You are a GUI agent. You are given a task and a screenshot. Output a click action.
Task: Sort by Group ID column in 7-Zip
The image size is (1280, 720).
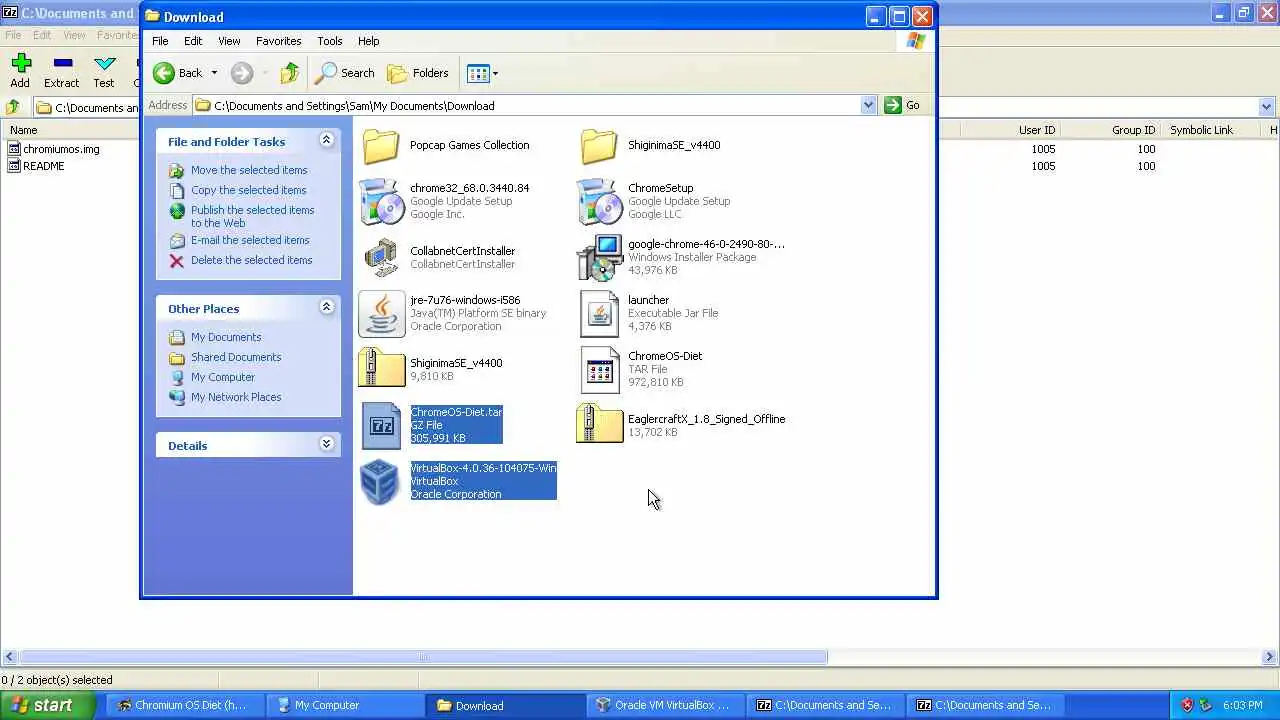pyautogui.click(x=1133, y=130)
